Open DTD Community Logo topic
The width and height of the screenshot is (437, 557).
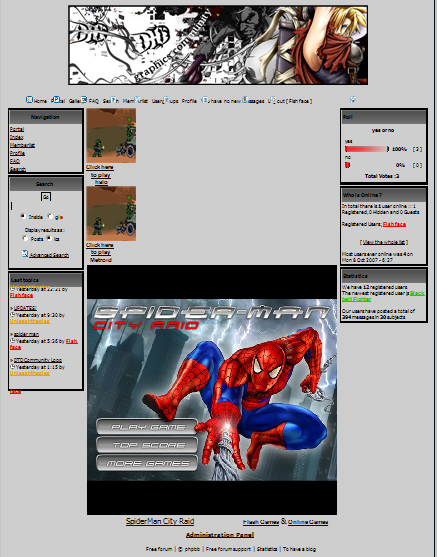point(38,360)
